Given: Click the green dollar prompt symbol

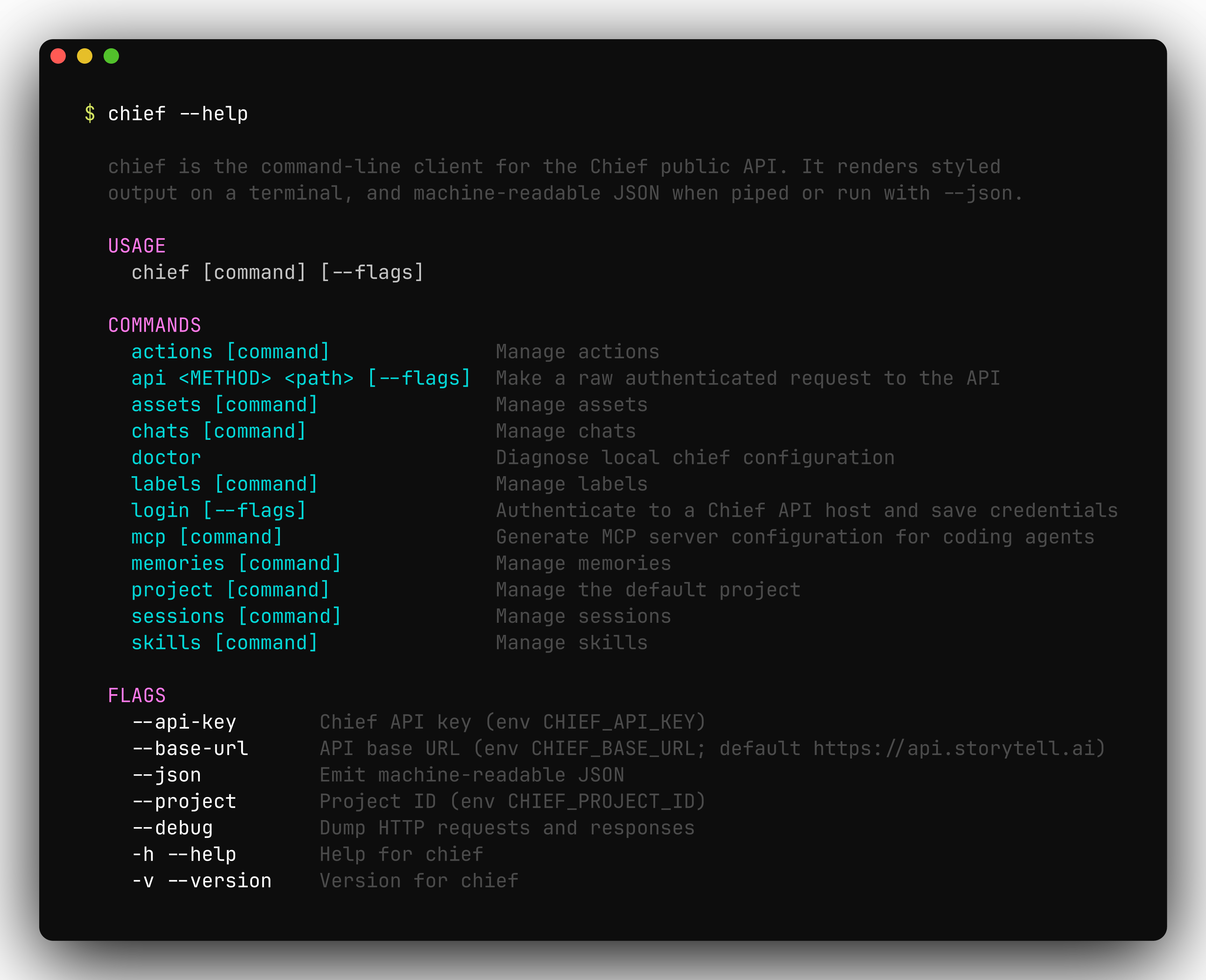Looking at the screenshot, I should click(x=90, y=113).
